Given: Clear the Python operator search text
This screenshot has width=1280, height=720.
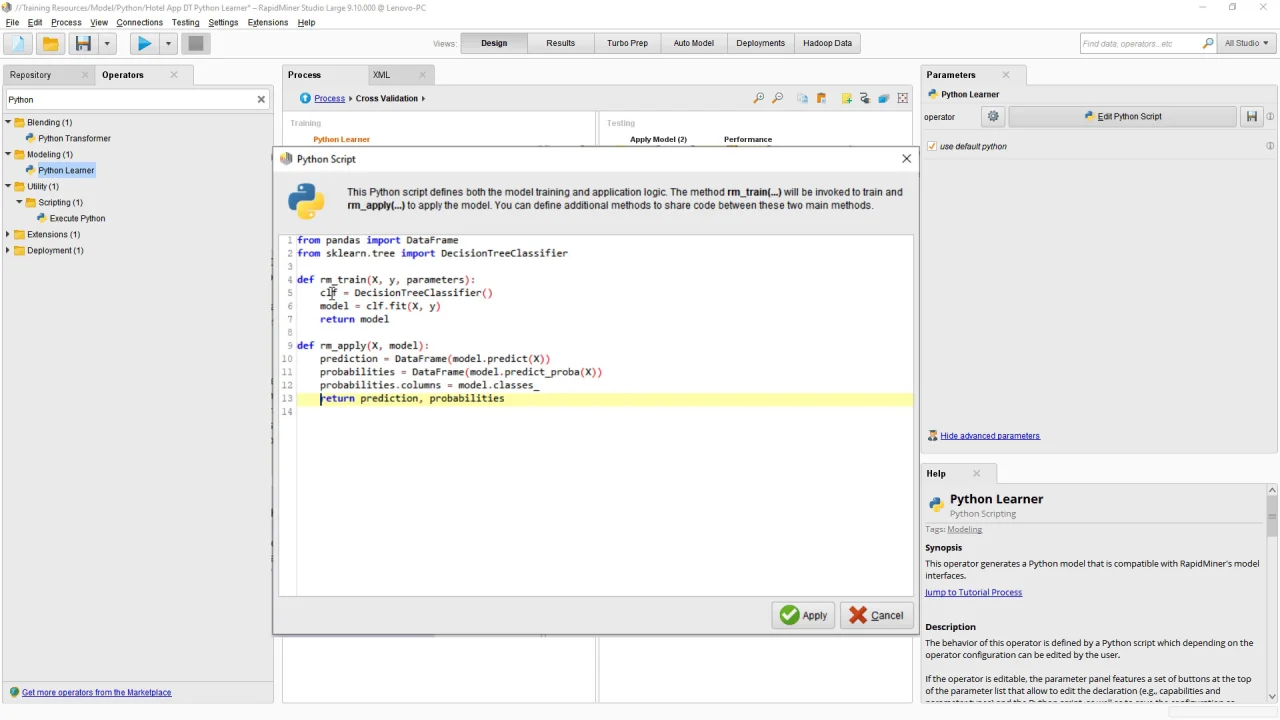Looking at the screenshot, I should pyautogui.click(x=261, y=99).
